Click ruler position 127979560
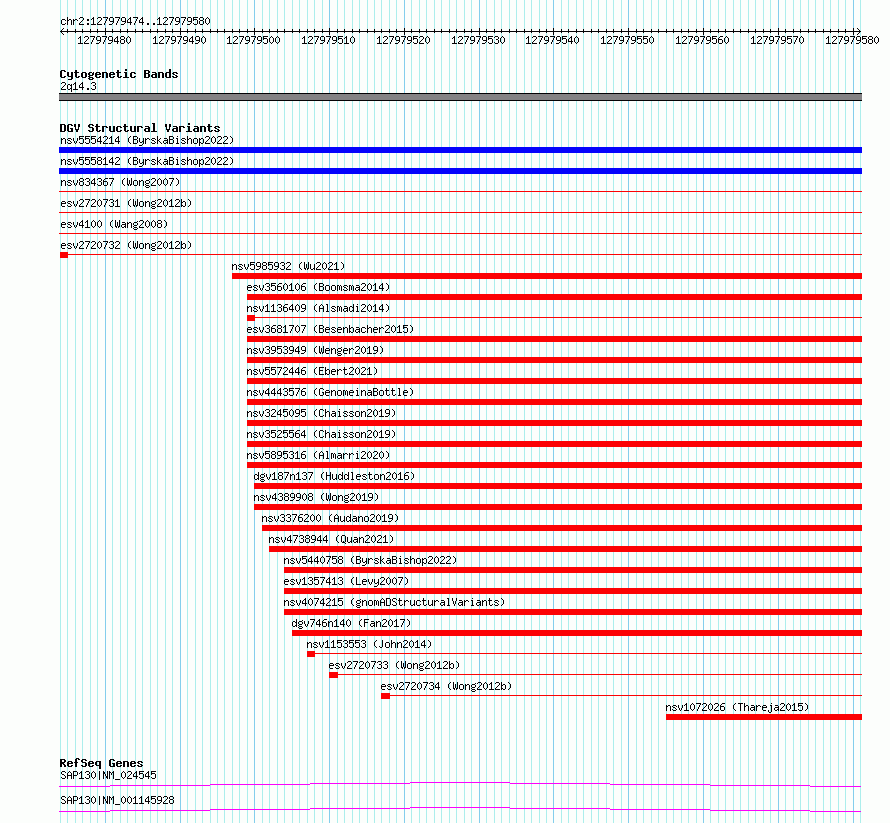The width and height of the screenshot is (890, 823). point(702,40)
